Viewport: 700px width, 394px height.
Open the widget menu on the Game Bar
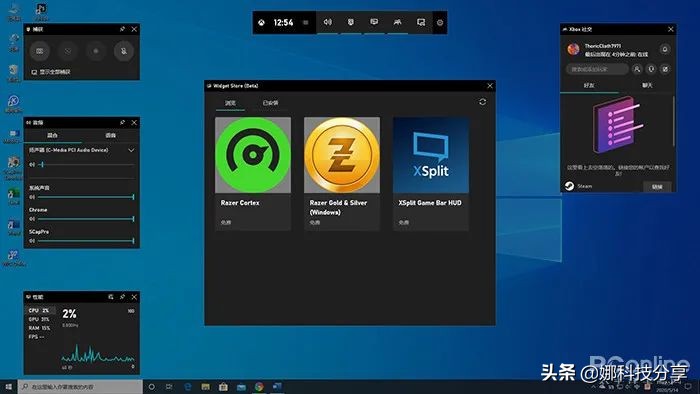[x=305, y=22]
